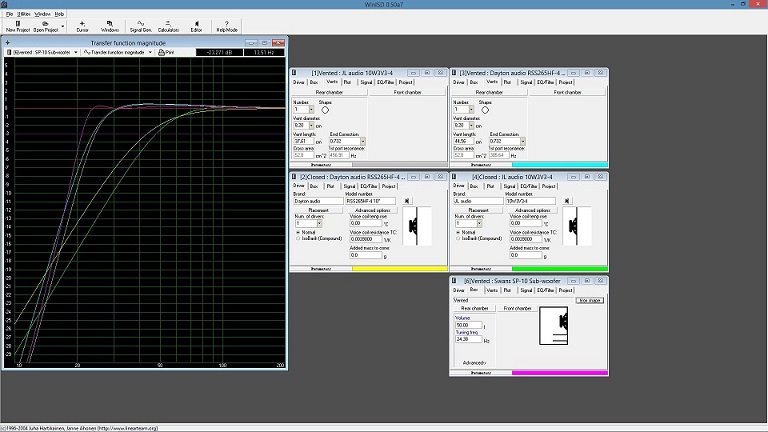Screen dimensions: 768x432
Task: Click the speaker icon in window 3 title bar
Action: 454,72
